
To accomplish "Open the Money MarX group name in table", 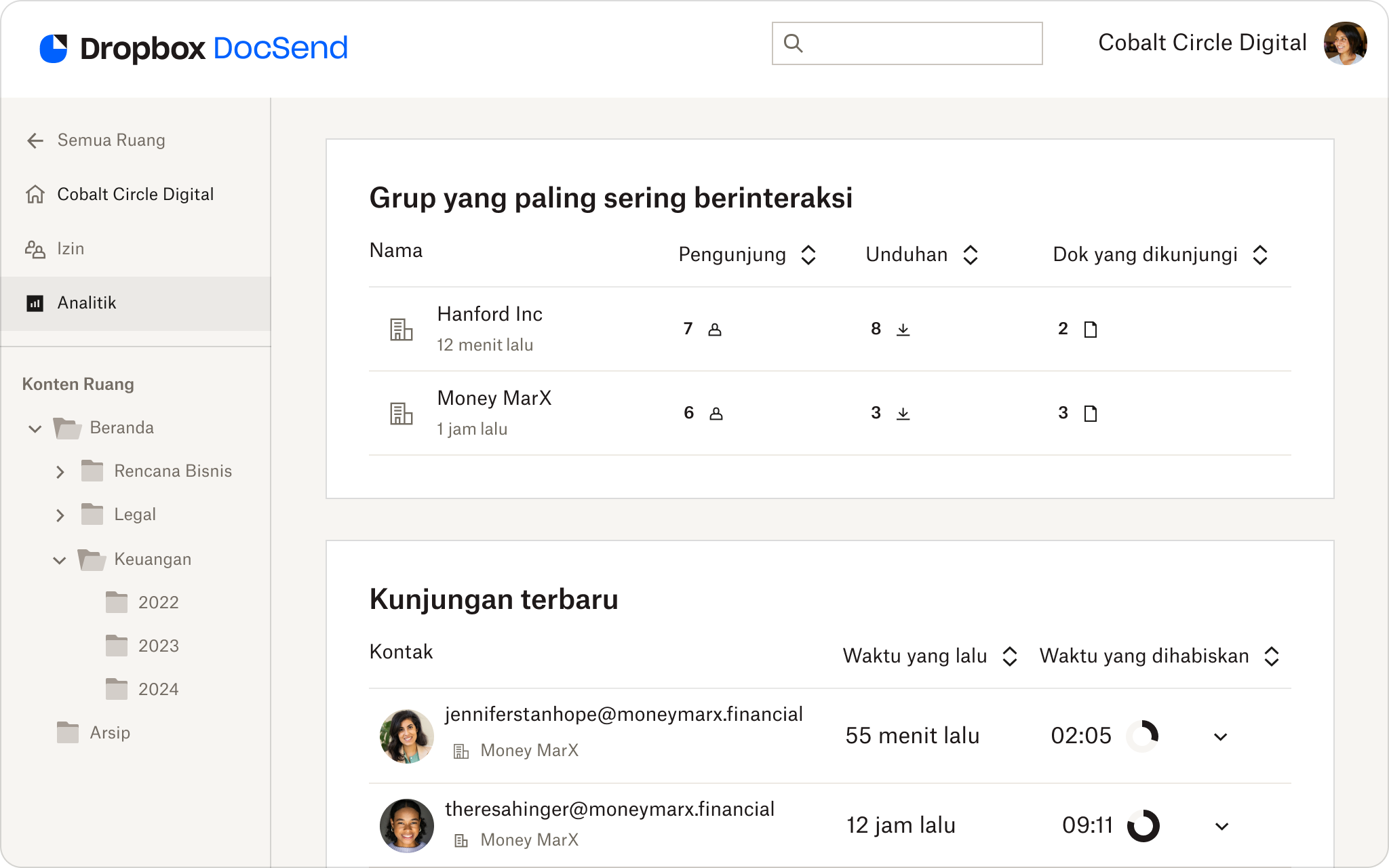I will pyautogui.click(x=494, y=398).
